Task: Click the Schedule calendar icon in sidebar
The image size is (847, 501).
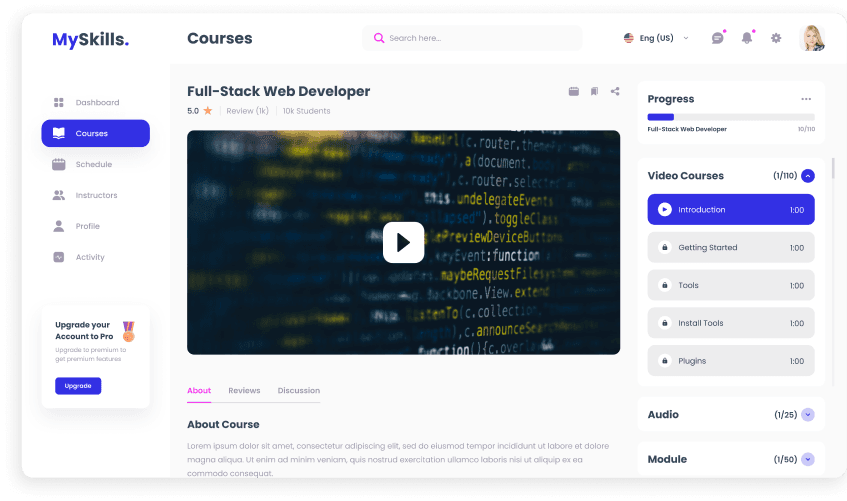Action: (x=59, y=164)
